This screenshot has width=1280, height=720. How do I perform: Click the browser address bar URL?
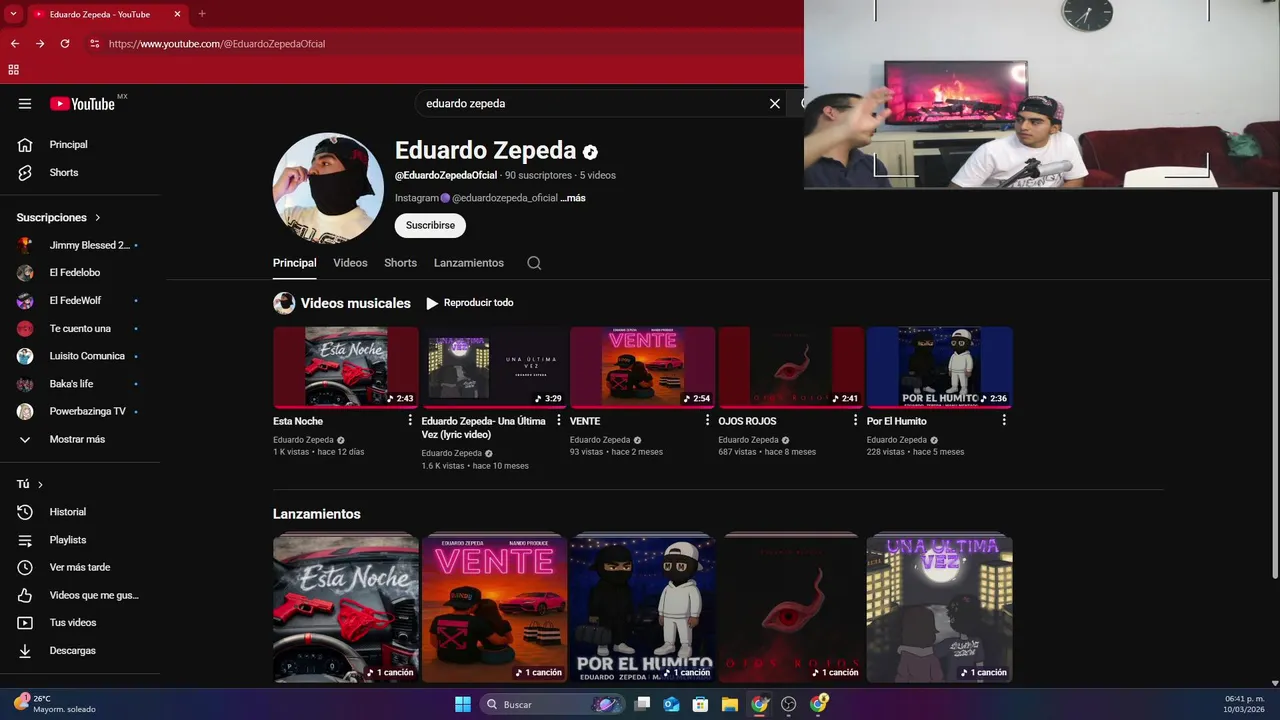[217, 44]
